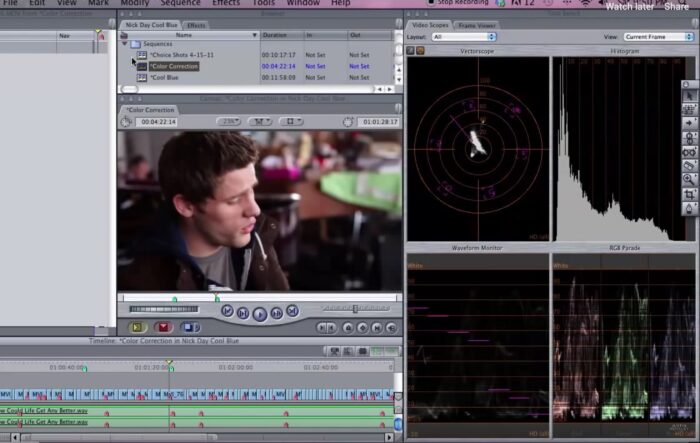Select the Track Select forward tool
The width and height of the screenshot is (700, 443).
(x=689, y=123)
